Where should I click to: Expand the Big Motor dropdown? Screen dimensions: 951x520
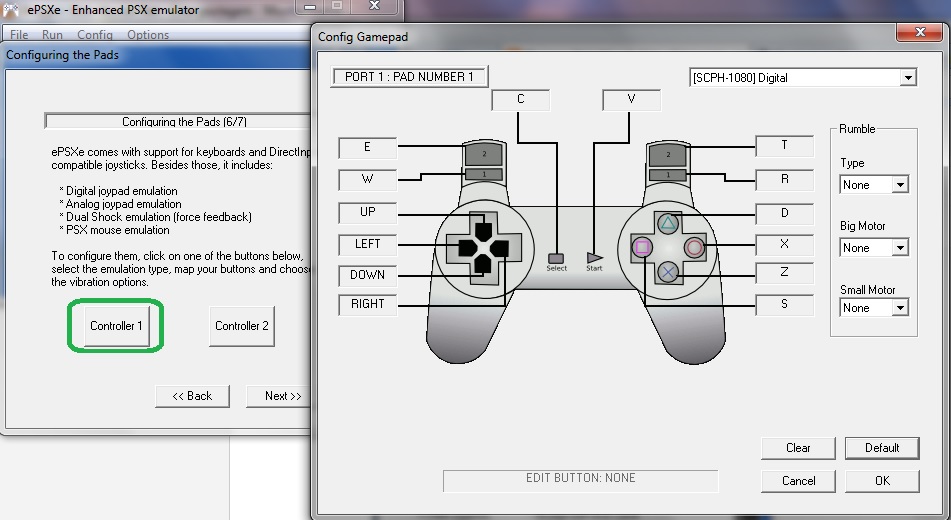click(874, 248)
